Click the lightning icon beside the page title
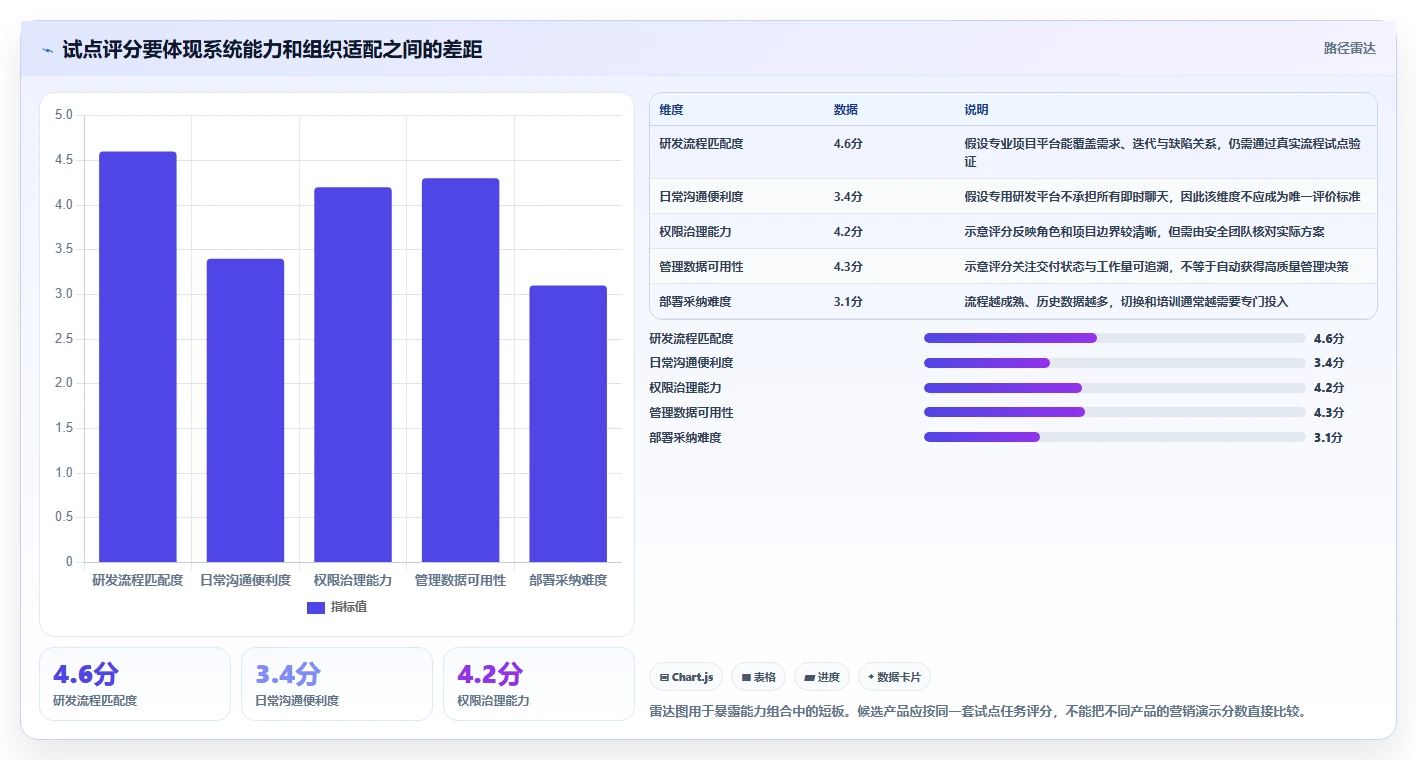This screenshot has width=1417, height=760. tap(47, 50)
